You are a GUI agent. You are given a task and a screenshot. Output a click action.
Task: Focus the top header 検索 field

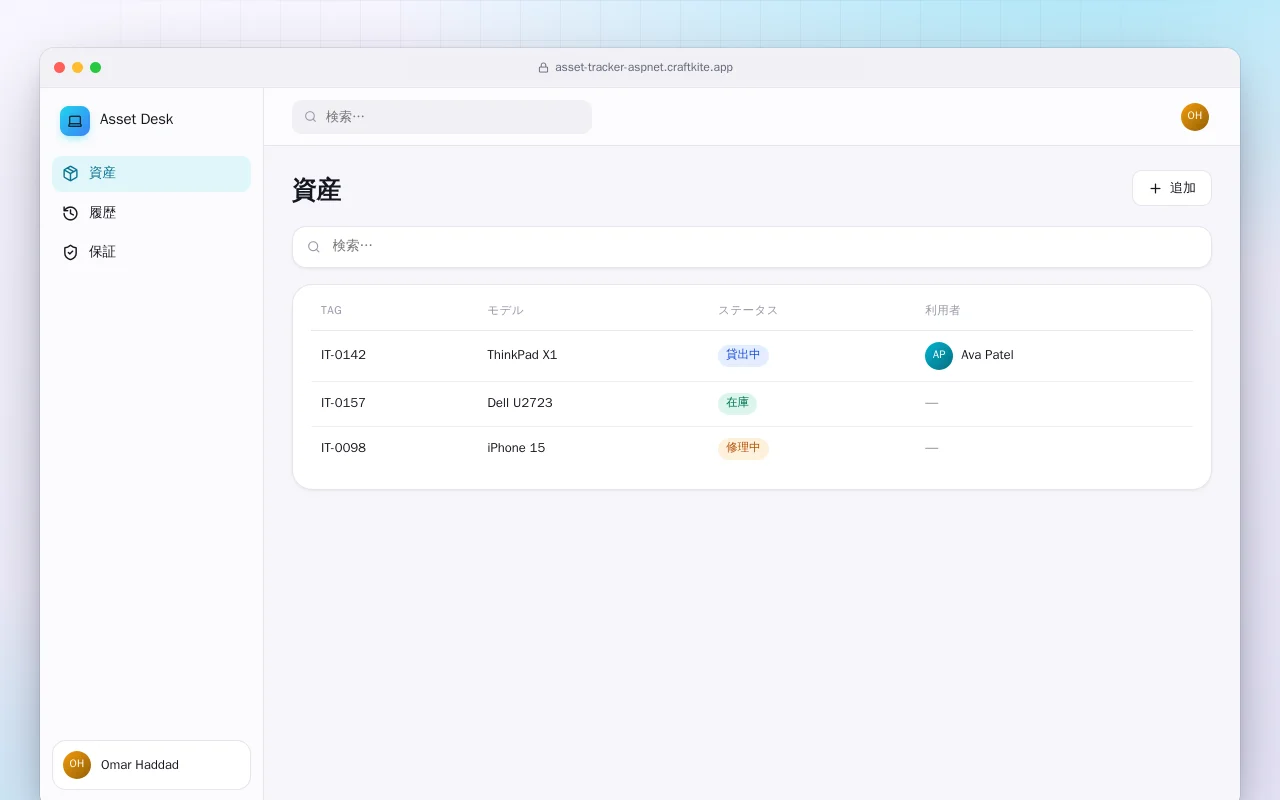(442, 117)
